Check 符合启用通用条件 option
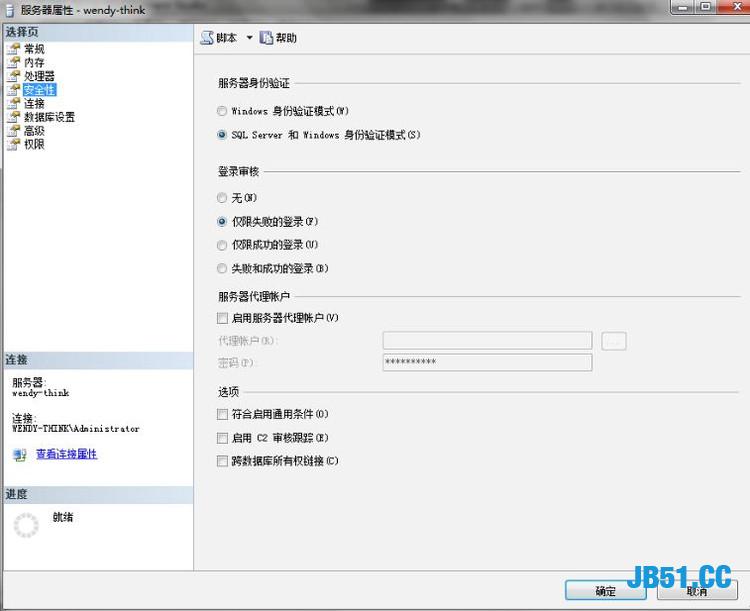Screen dimensions: 750x611 (222, 414)
